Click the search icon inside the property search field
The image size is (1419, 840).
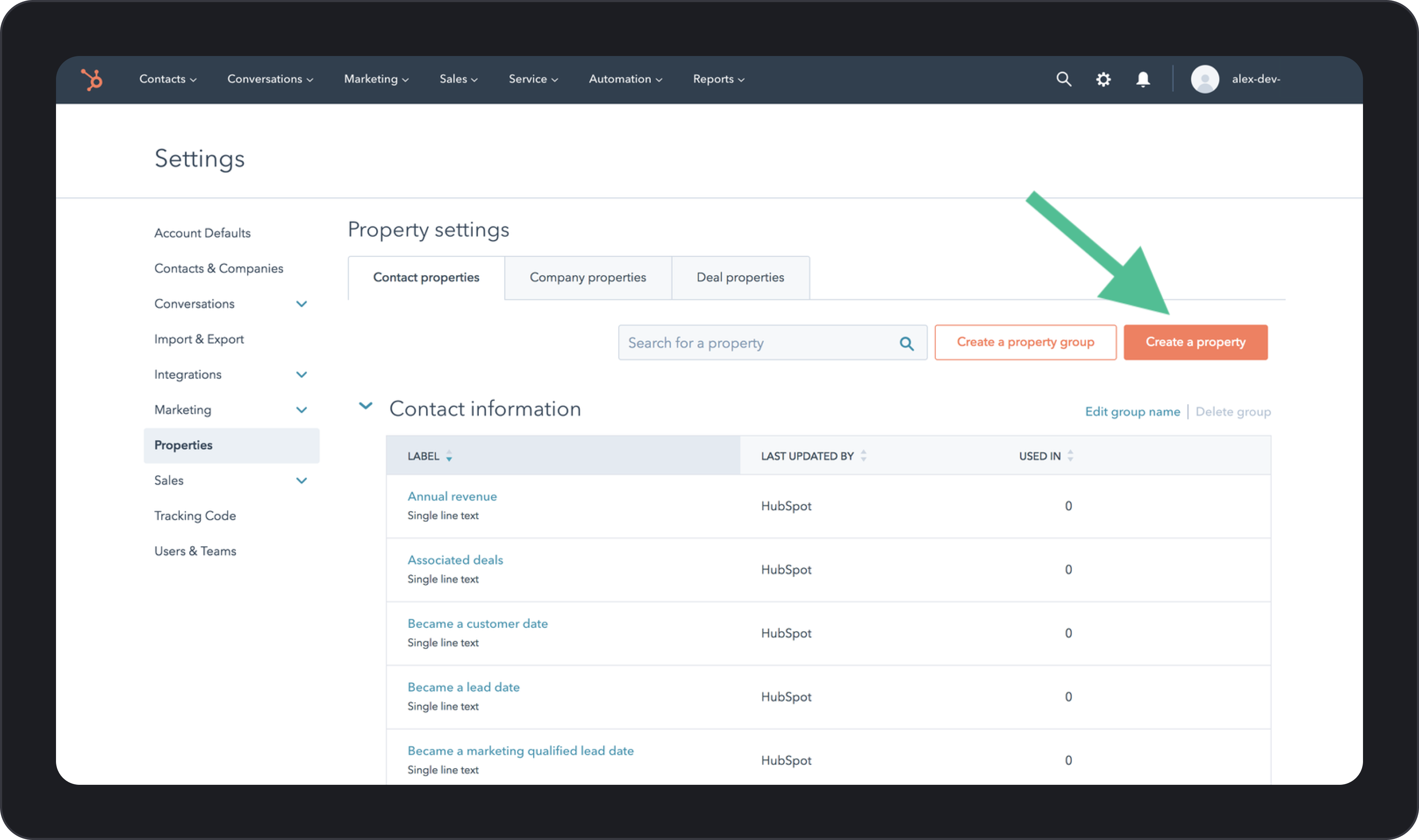click(906, 342)
